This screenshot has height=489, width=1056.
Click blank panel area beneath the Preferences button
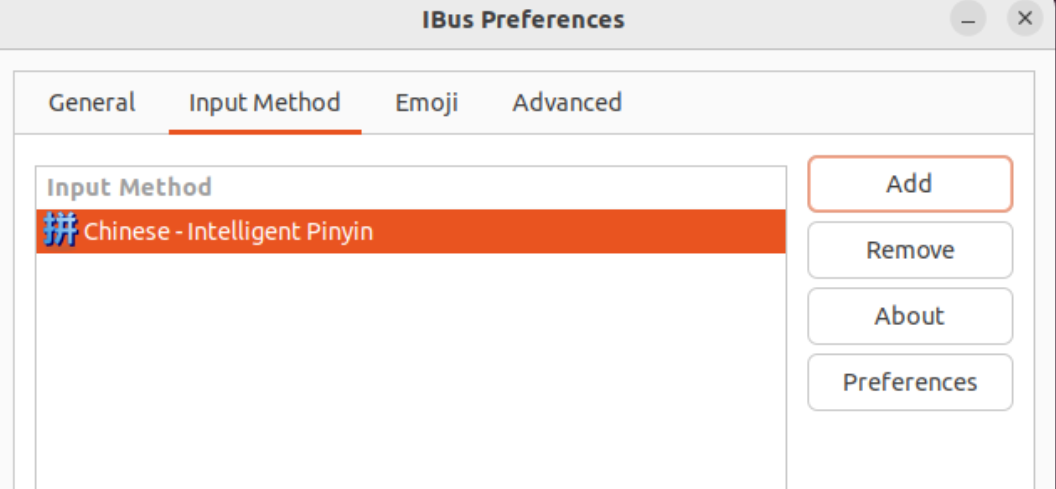pyautogui.click(x=910, y=450)
